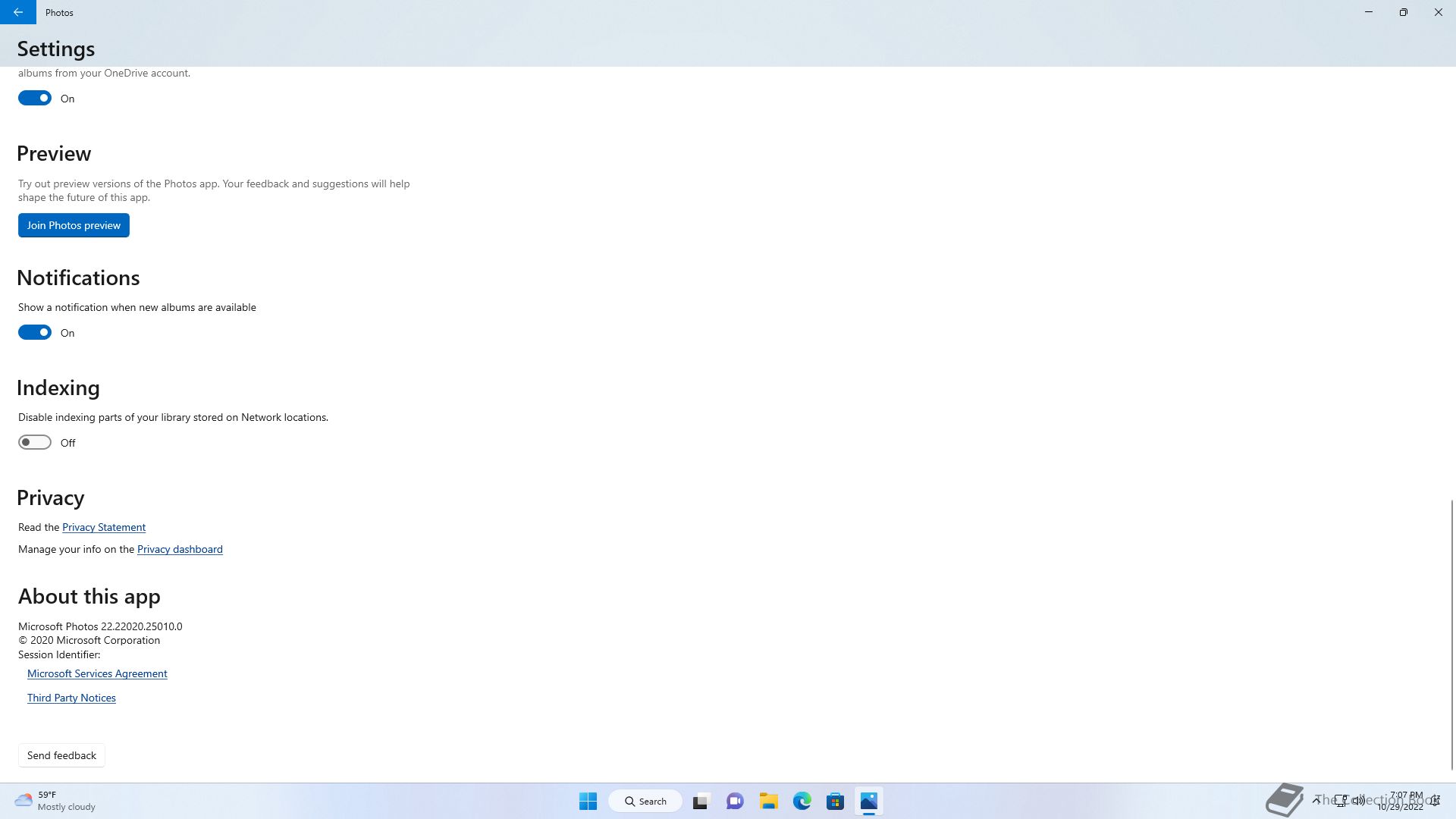Viewport: 1456px width, 819px height.
Task: Open Microsoft Services Agreement link
Action: pyautogui.click(x=97, y=673)
